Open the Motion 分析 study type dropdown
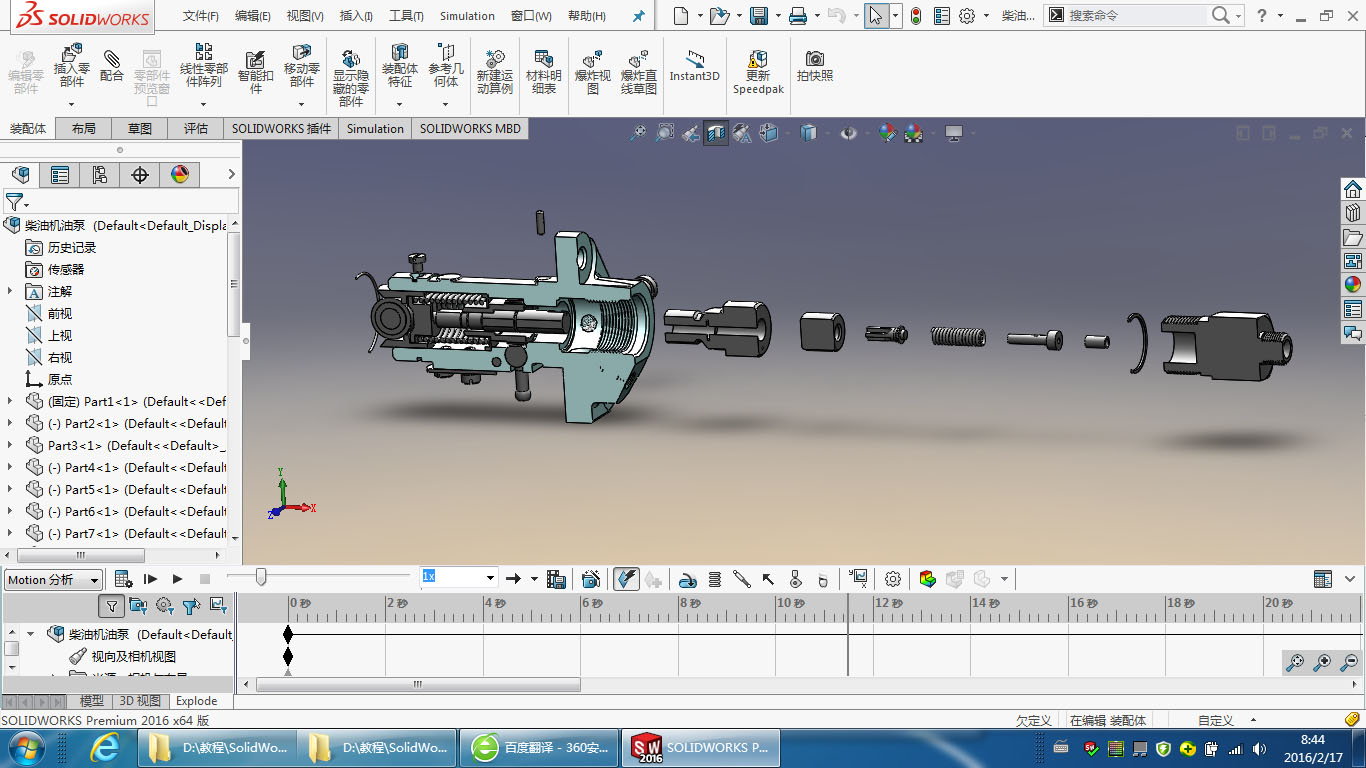 pyautogui.click(x=54, y=580)
